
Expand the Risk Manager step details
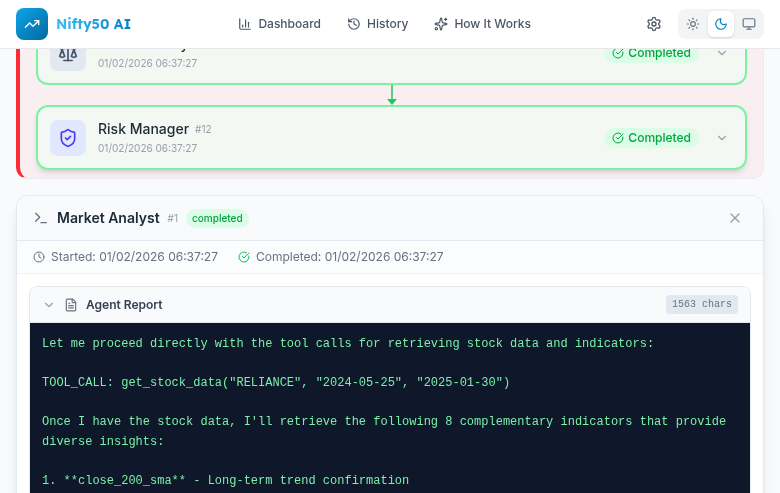[722, 138]
